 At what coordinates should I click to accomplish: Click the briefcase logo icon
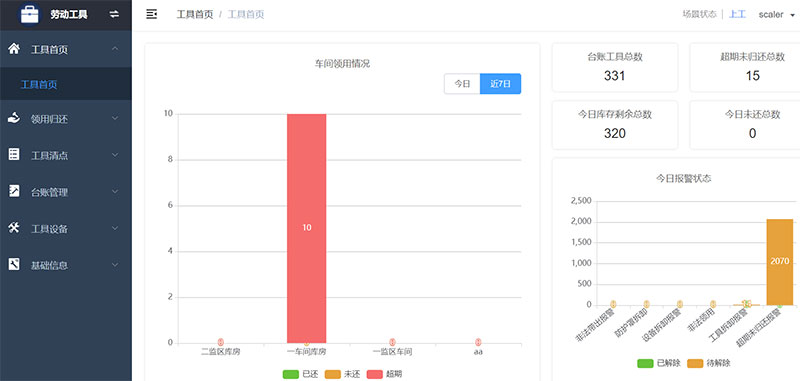click(30, 14)
